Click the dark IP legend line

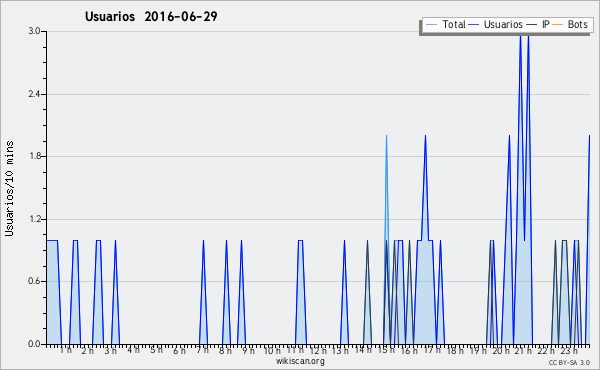(532, 25)
